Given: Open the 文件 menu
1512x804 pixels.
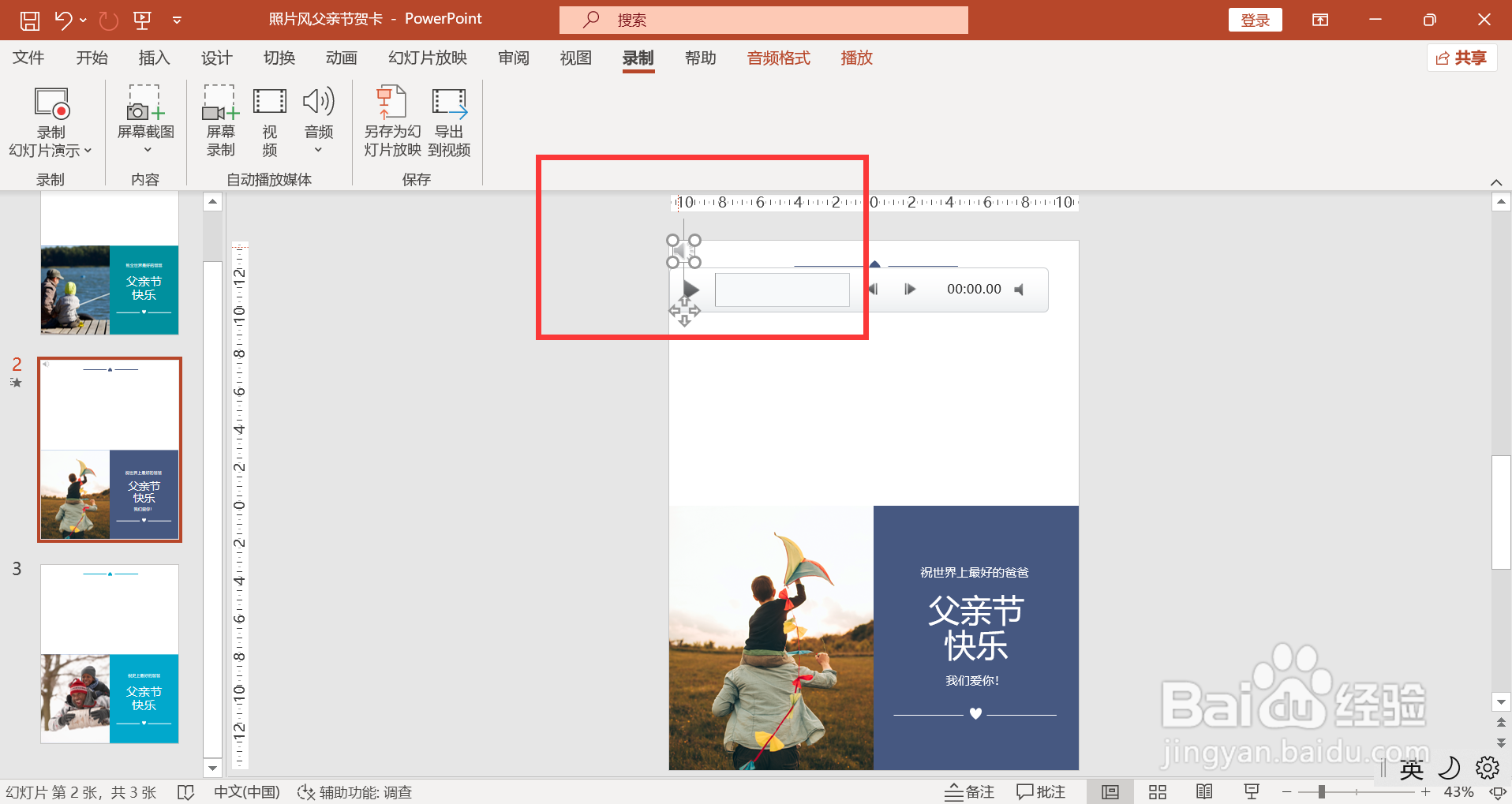Looking at the screenshot, I should pos(28,58).
